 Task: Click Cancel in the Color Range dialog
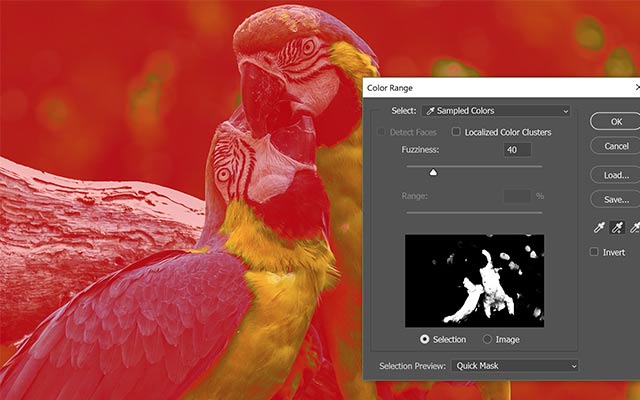pyautogui.click(x=616, y=146)
